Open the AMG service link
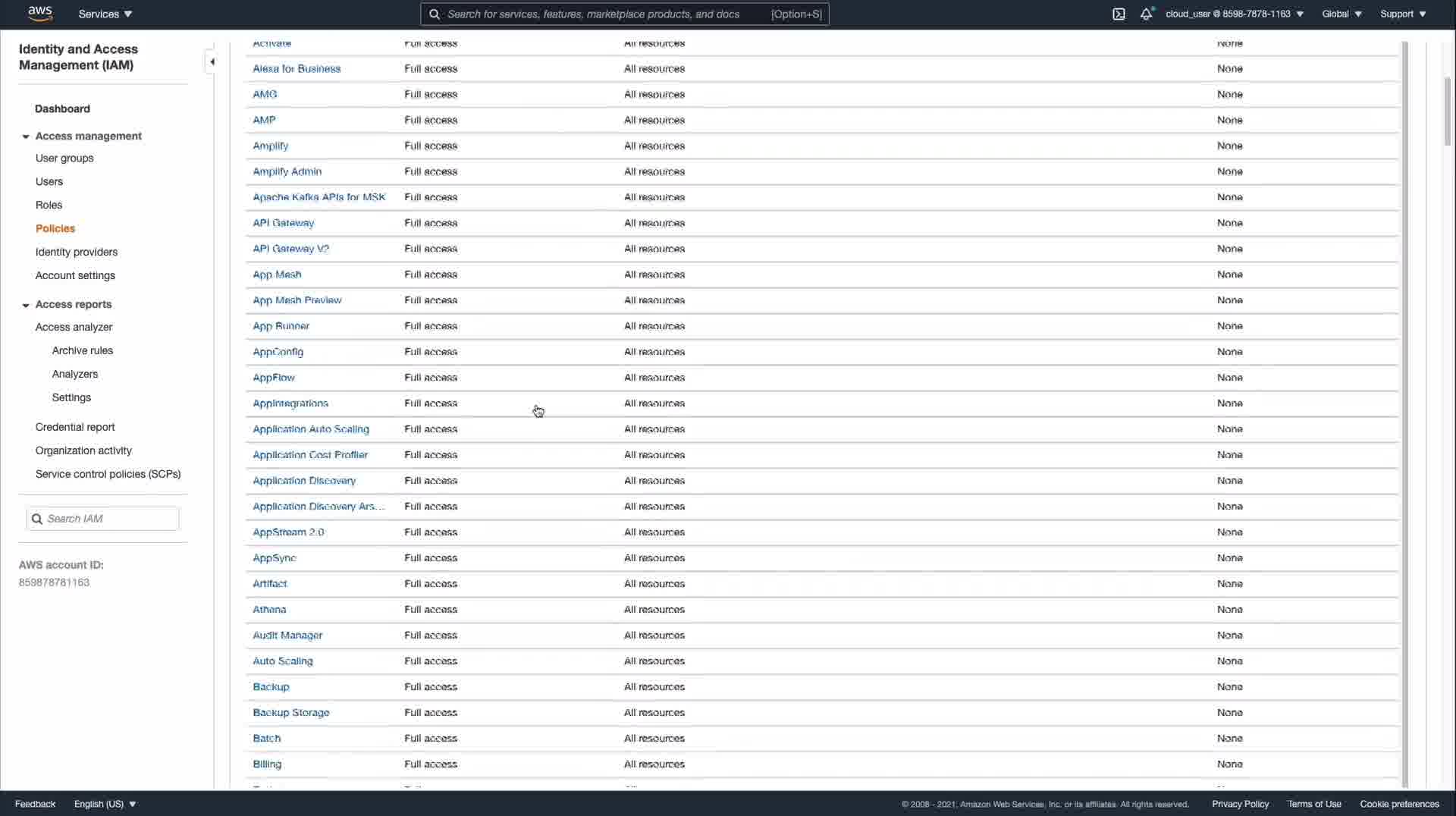 pos(265,94)
